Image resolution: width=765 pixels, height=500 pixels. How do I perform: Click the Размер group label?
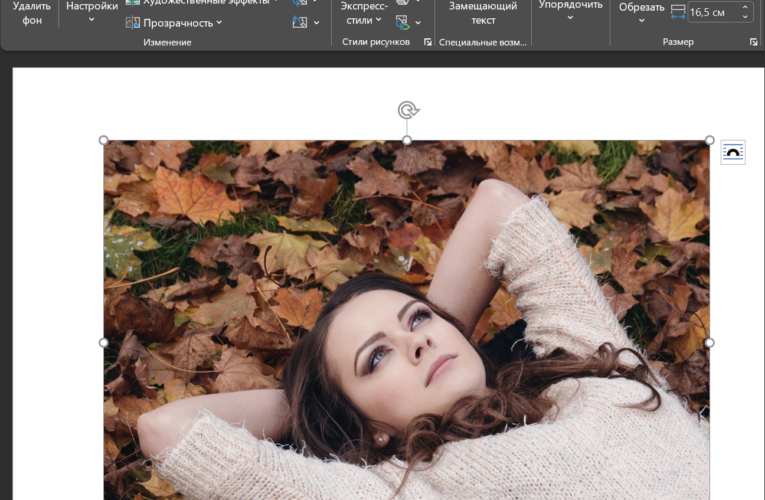(678, 42)
